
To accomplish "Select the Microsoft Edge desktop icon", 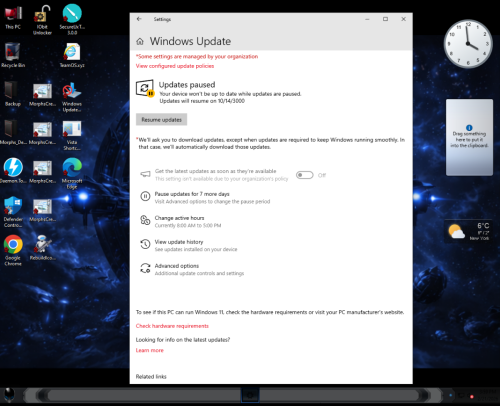I will (72, 173).
